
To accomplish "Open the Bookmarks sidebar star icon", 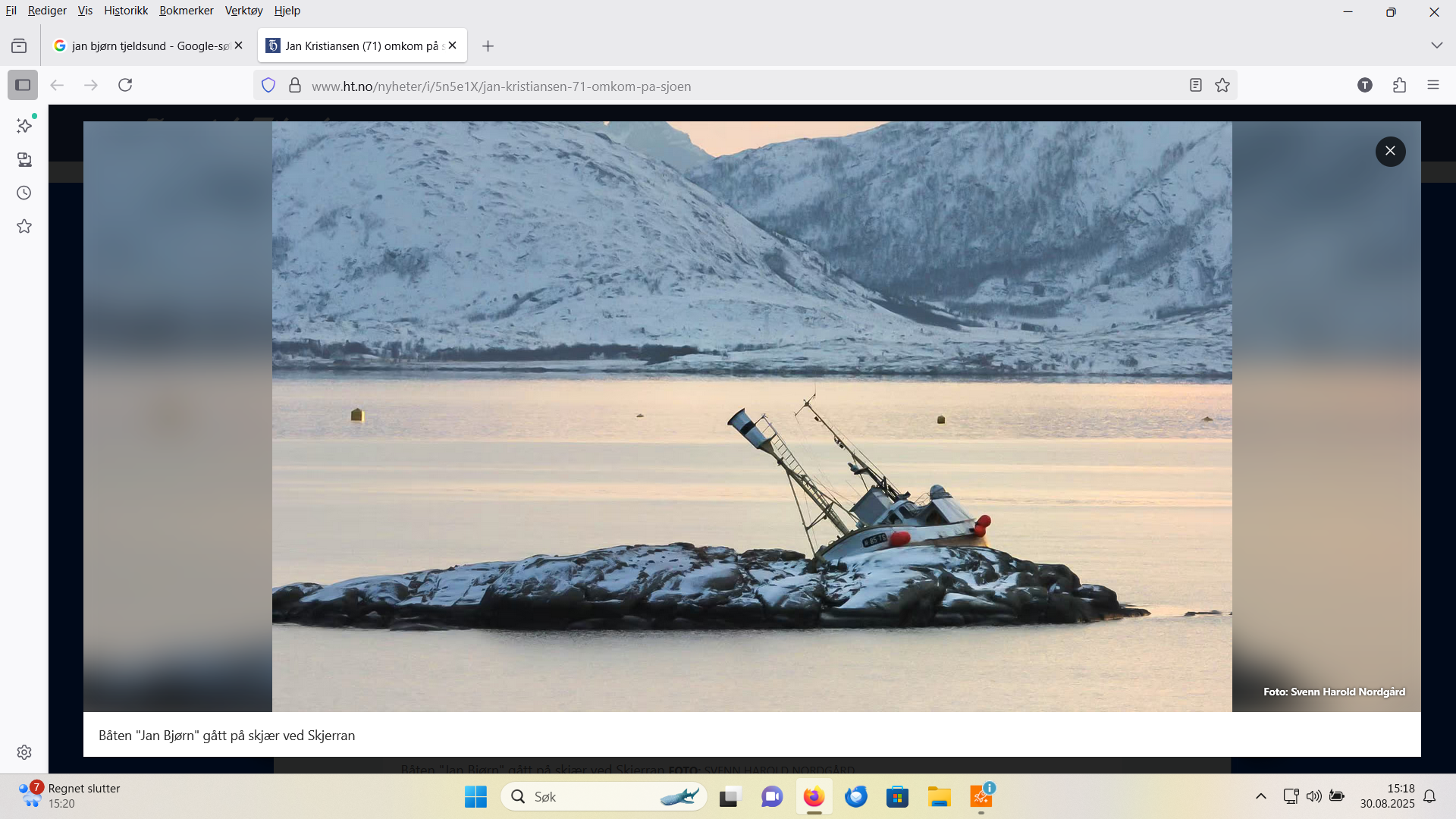I will (24, 226).
